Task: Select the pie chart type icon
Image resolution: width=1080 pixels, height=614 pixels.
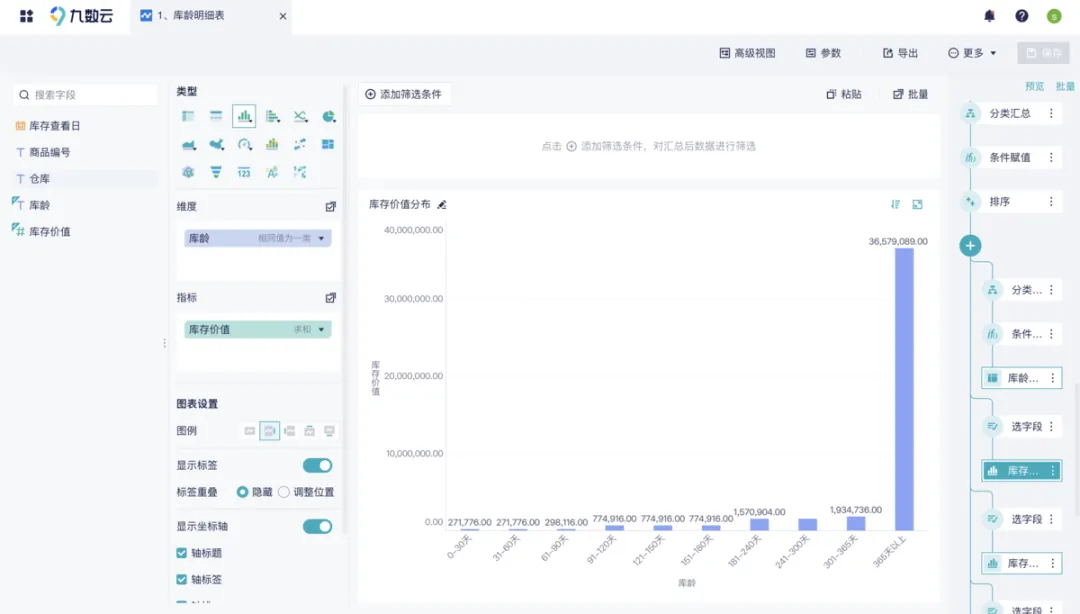Action: tap(328, 117)
